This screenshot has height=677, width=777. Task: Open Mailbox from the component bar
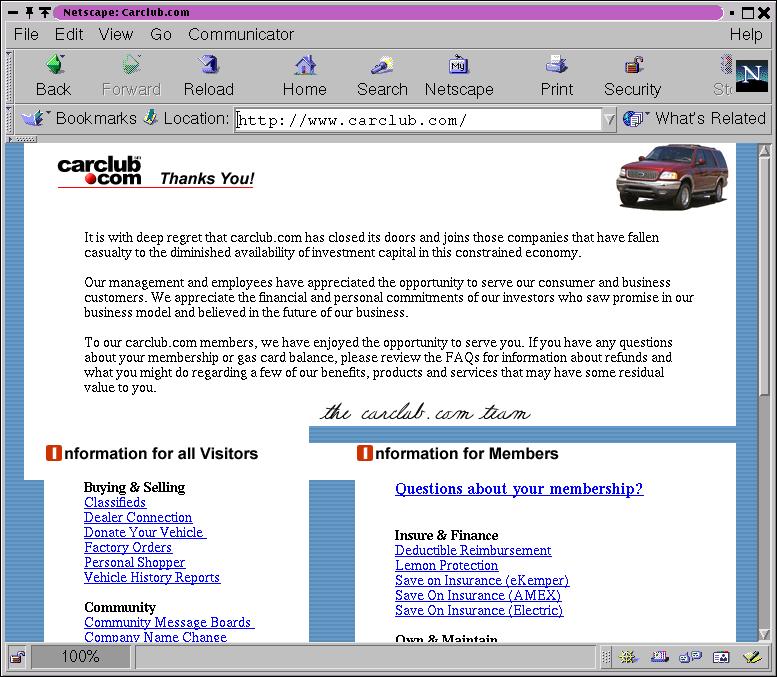(660, 657)
